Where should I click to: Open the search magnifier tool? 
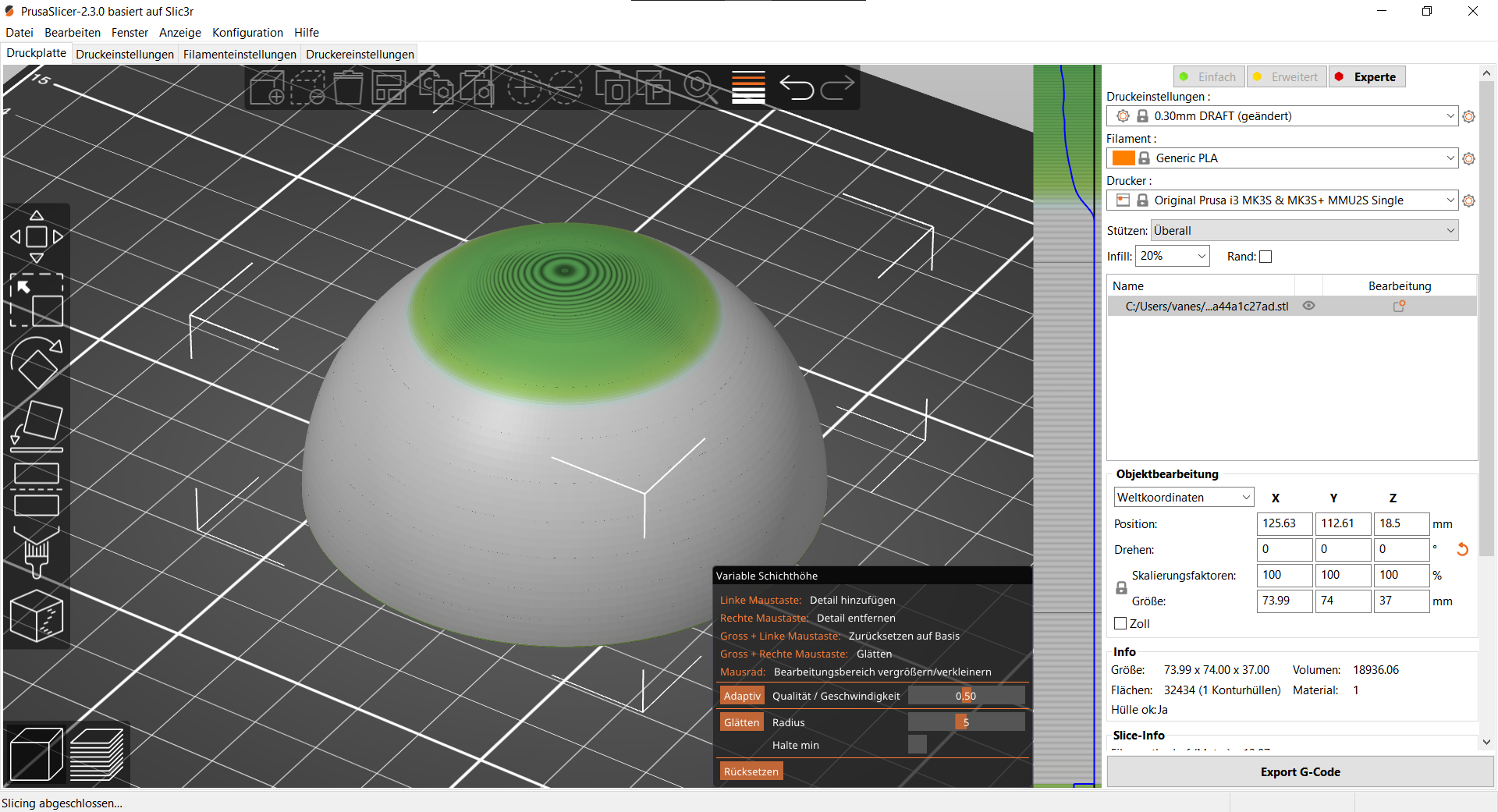pos(697,87)
